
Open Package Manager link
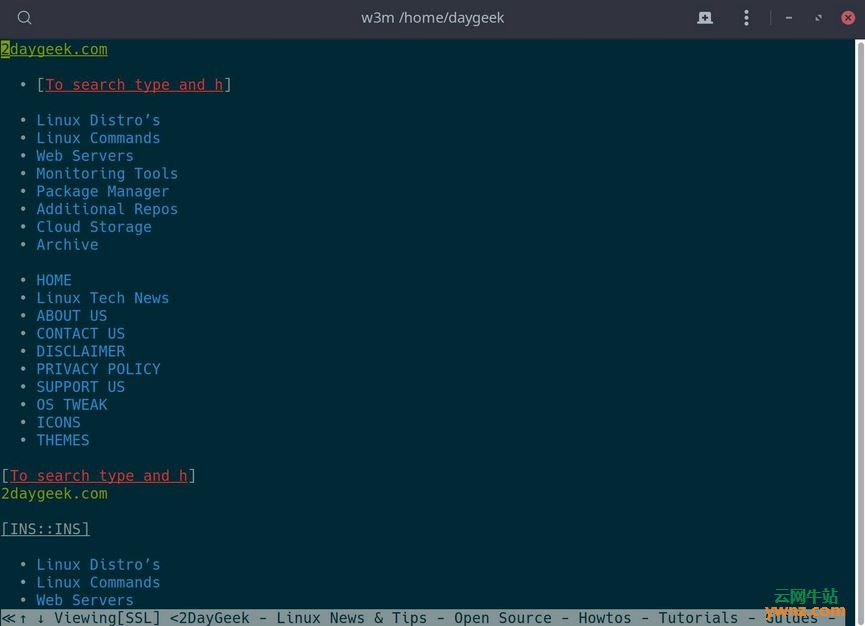click(103, 191)
